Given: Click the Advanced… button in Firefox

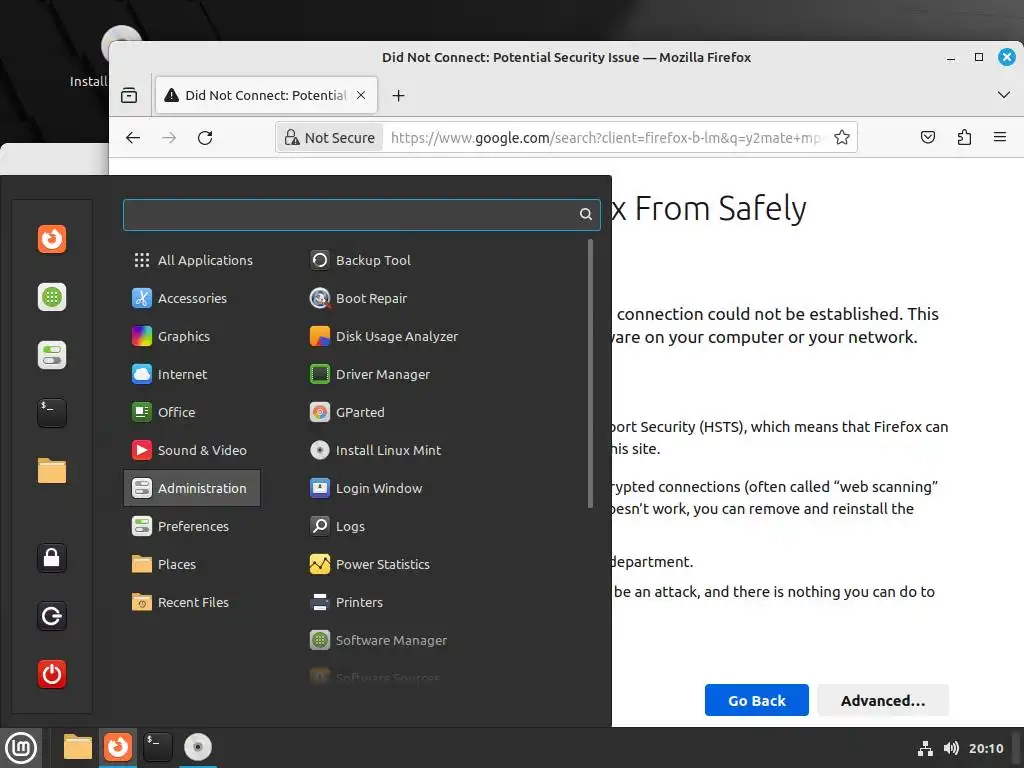Looking at the screenshot, I should click(882, 700).
